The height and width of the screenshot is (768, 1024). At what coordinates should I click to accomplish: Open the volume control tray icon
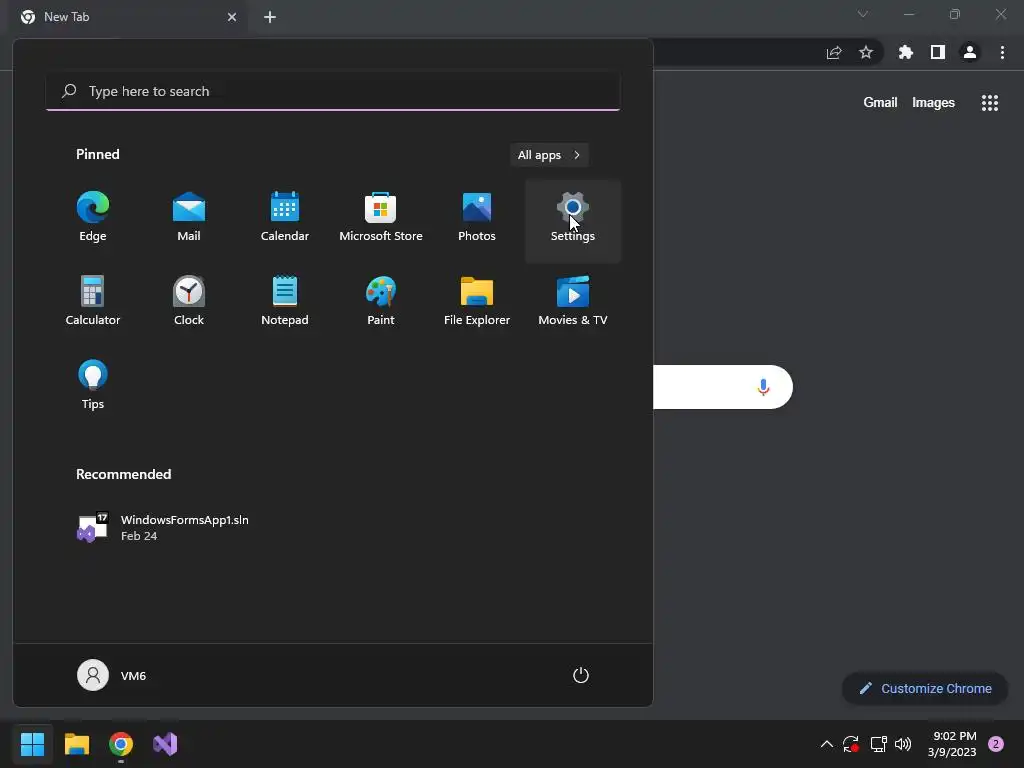(903, 744)
